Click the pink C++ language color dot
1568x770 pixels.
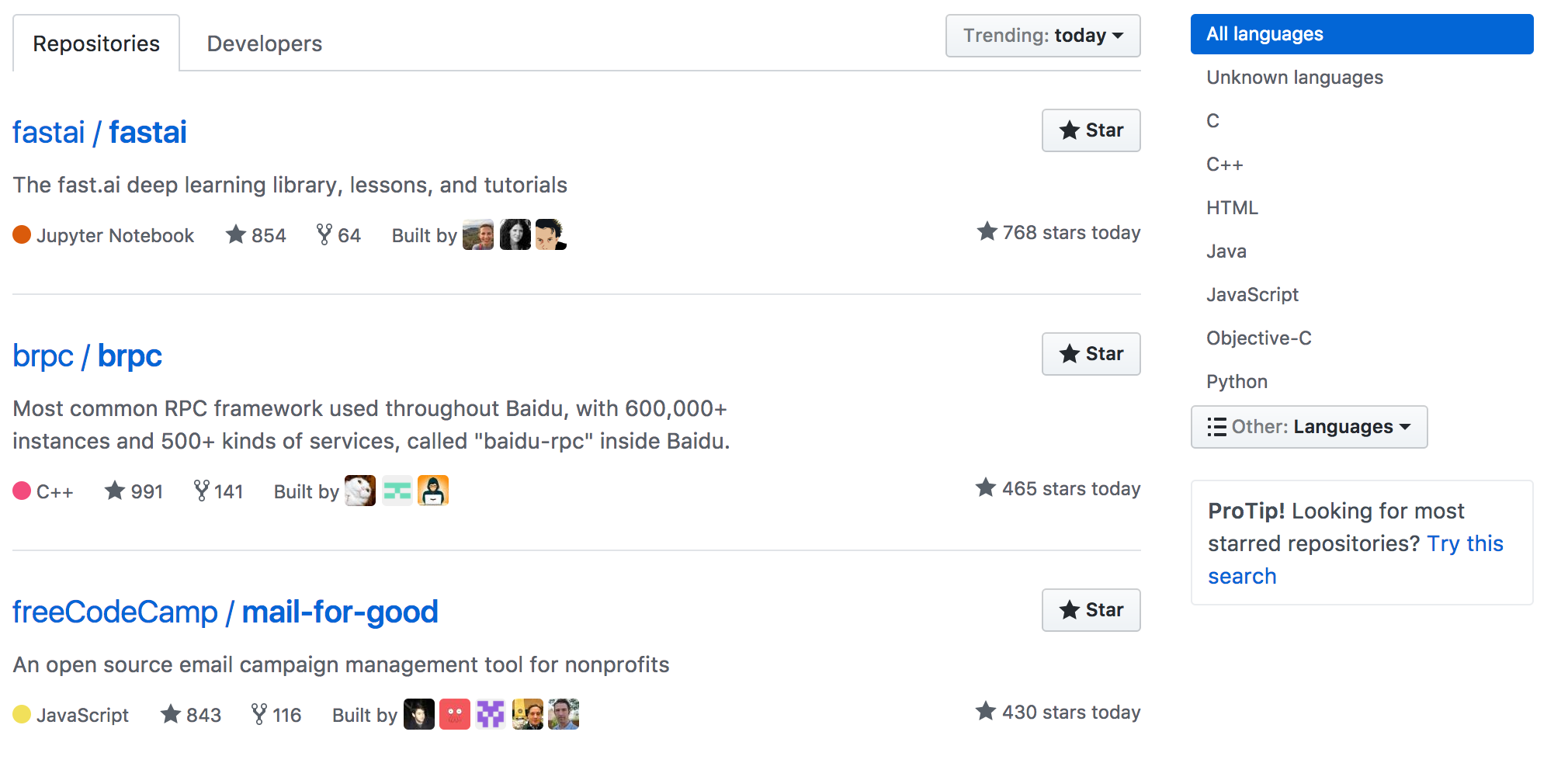[x=22, y=491]
